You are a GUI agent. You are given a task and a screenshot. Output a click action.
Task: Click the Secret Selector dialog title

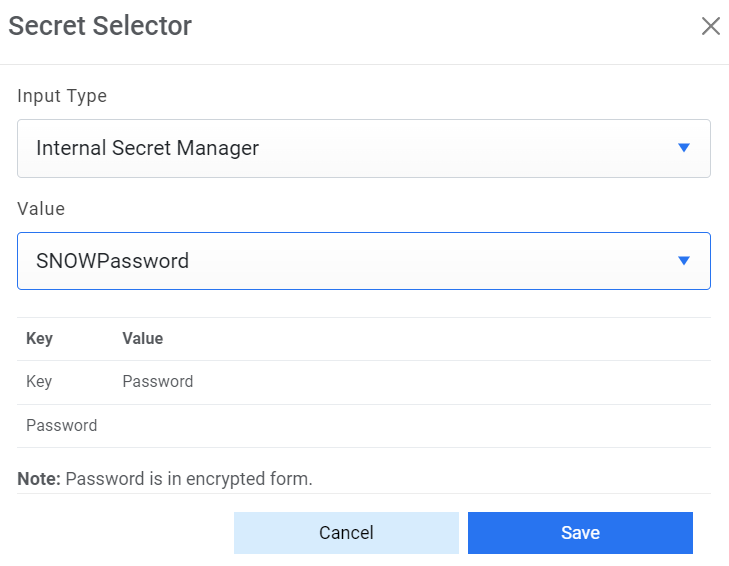point(100,26)
